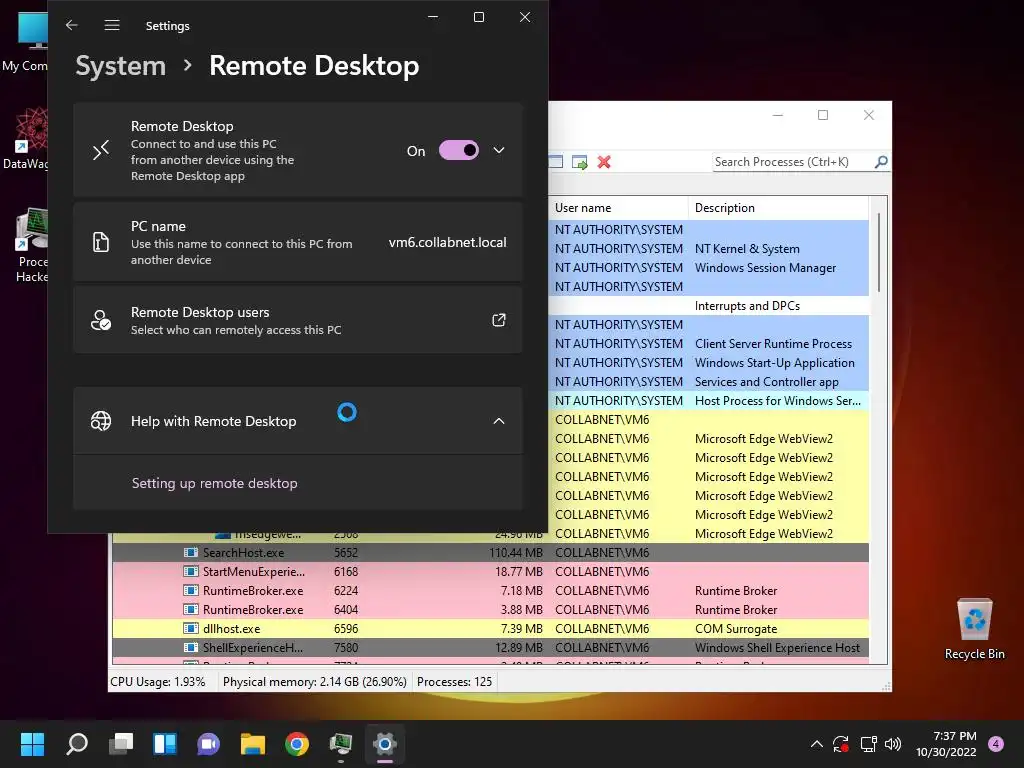1024x768 pixels.
Task: Click the dllhost.exe process icon
Action: [191, 628]
